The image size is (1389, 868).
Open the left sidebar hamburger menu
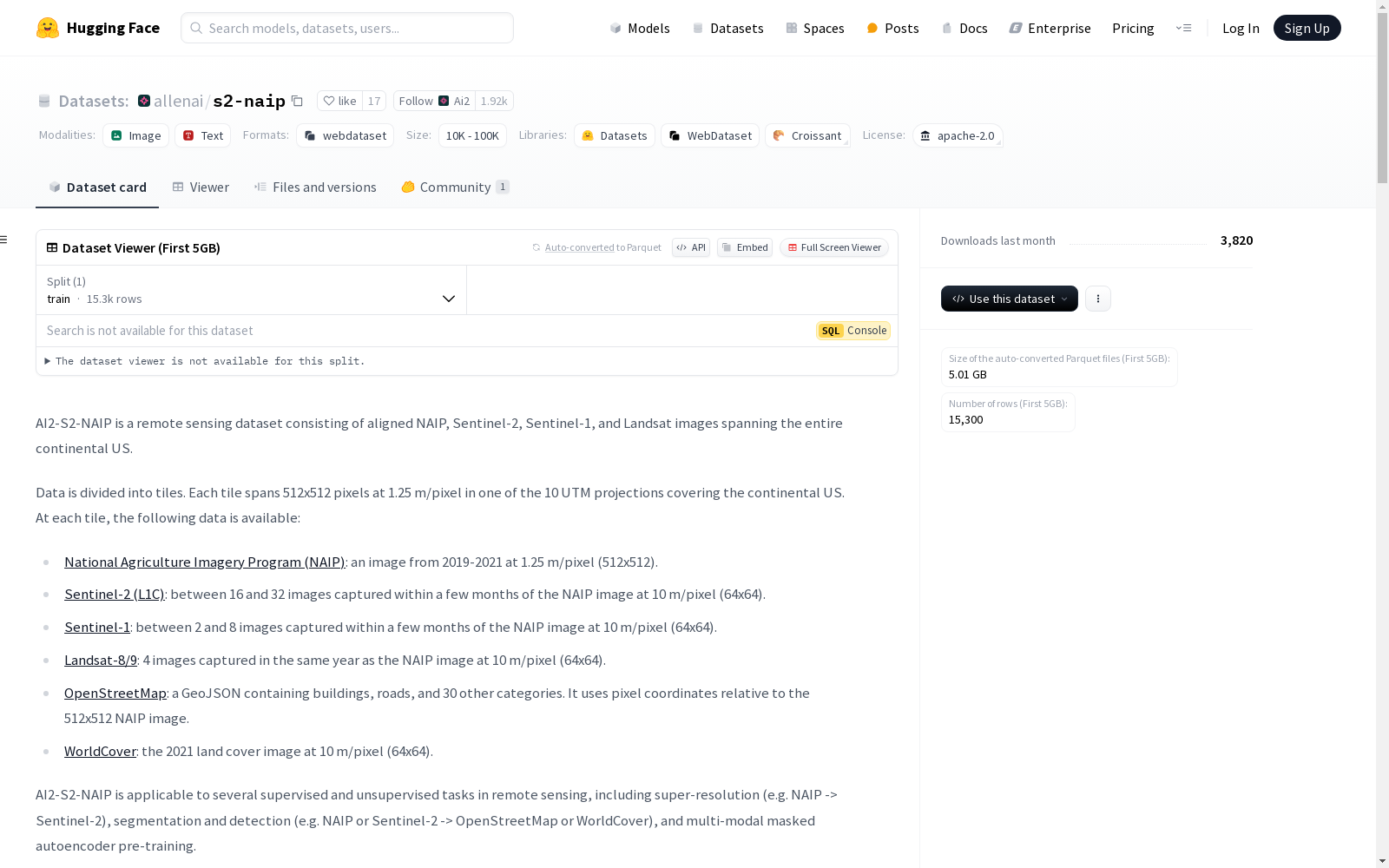click(x=4, y=240)
